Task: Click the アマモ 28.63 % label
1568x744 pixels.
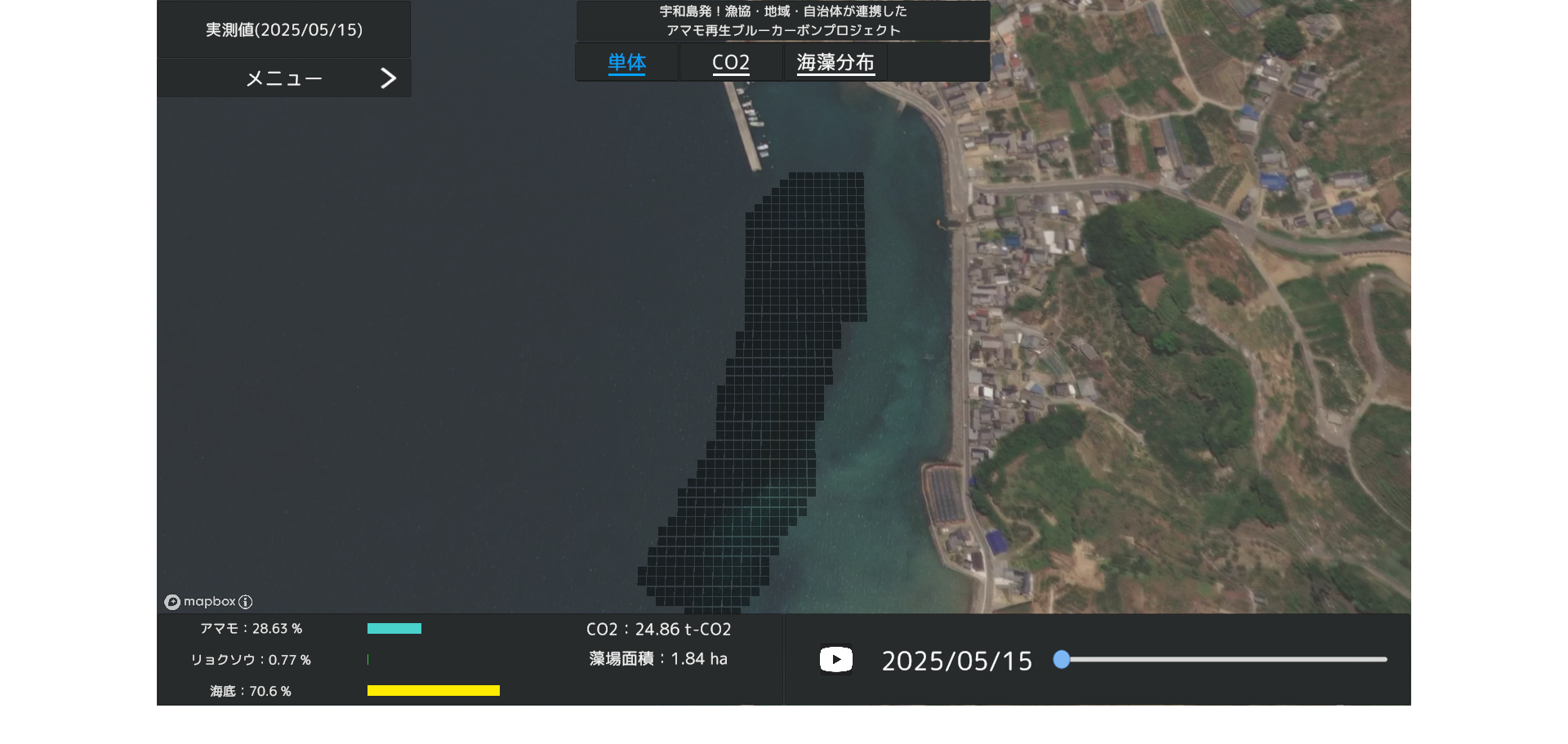Action: [251, 629]
